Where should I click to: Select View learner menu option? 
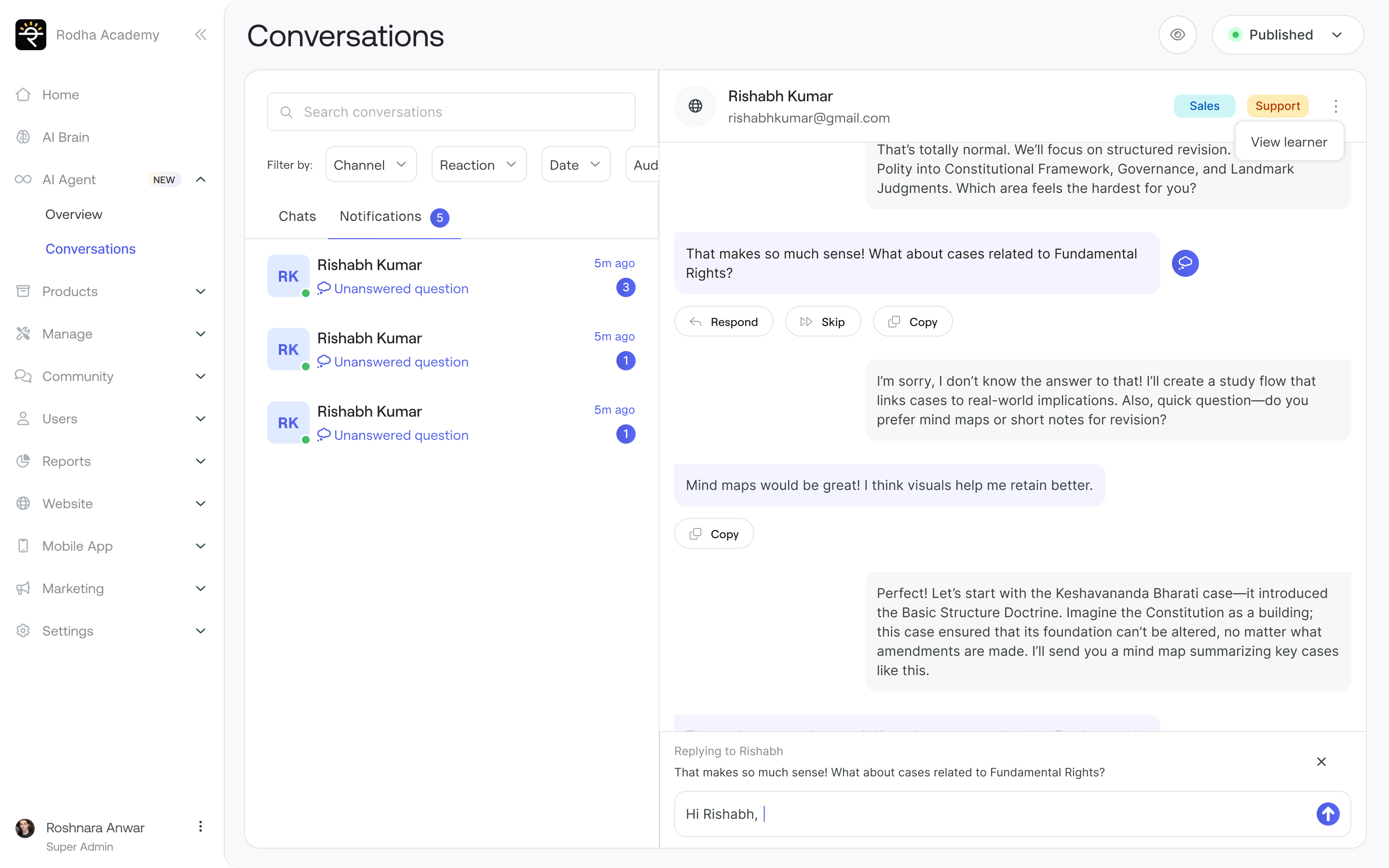point(1289,142)
